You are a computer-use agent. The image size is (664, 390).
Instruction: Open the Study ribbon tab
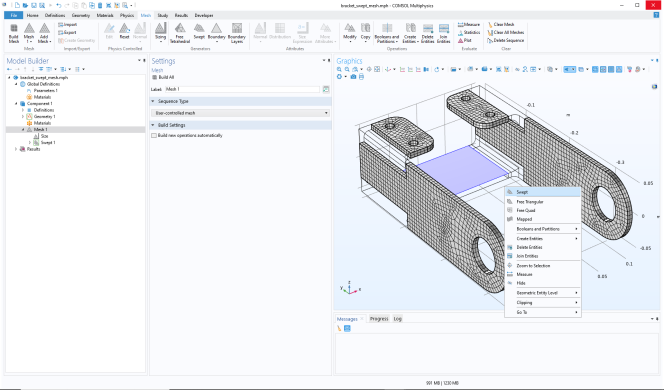pos(163,15)
